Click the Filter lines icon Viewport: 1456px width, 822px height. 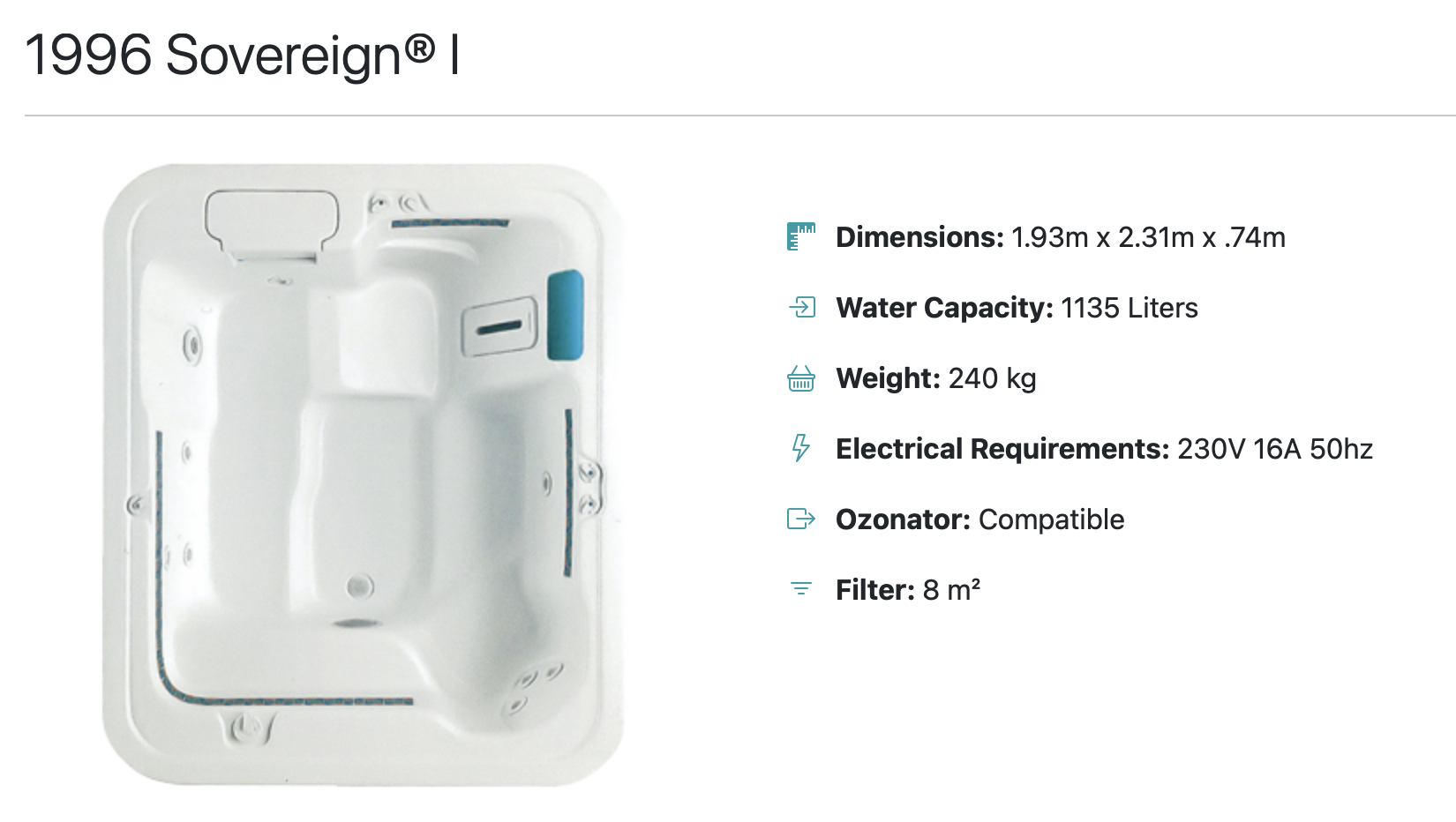click(x=800, y=589)
